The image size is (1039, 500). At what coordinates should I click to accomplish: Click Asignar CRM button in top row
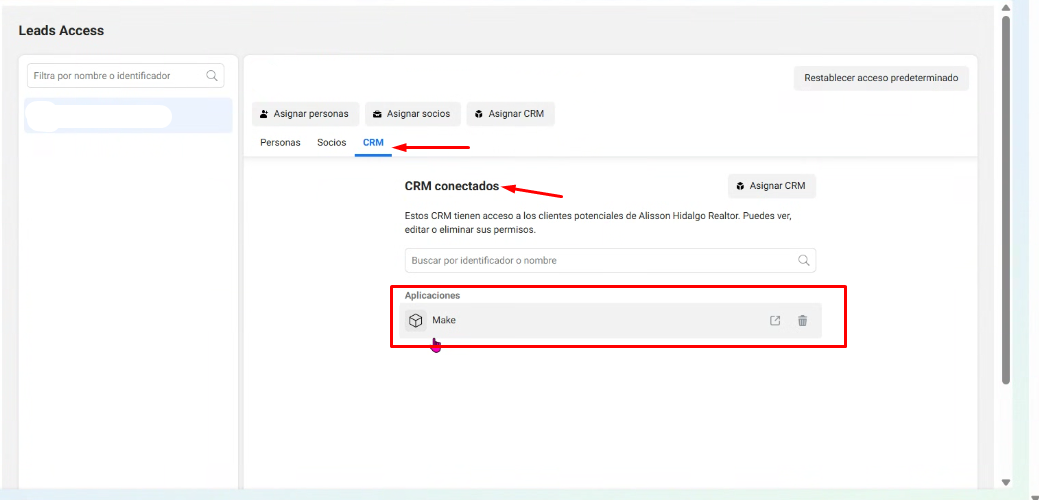[x=510, y=114]
